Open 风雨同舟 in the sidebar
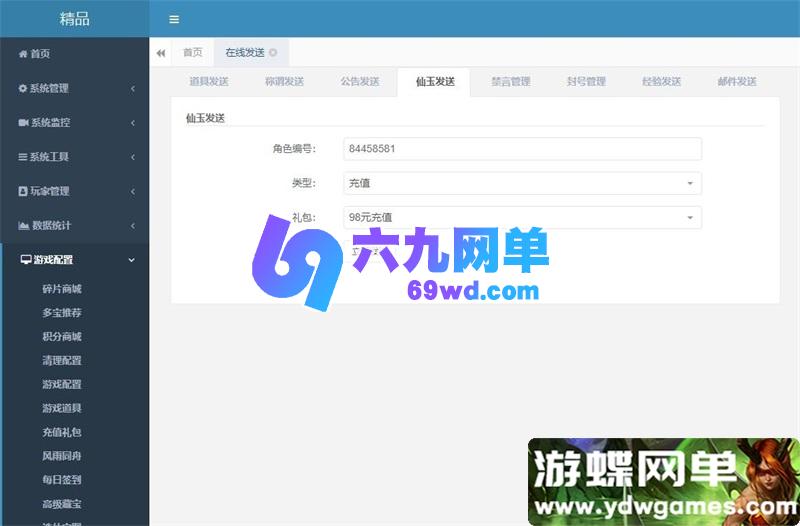 click(x=62, y=456)
